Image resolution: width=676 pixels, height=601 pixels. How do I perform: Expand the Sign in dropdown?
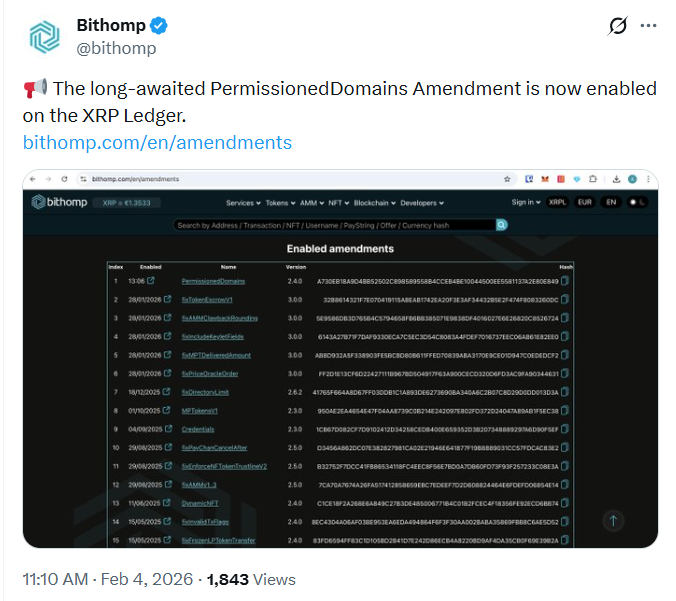[x=525, y=202]
